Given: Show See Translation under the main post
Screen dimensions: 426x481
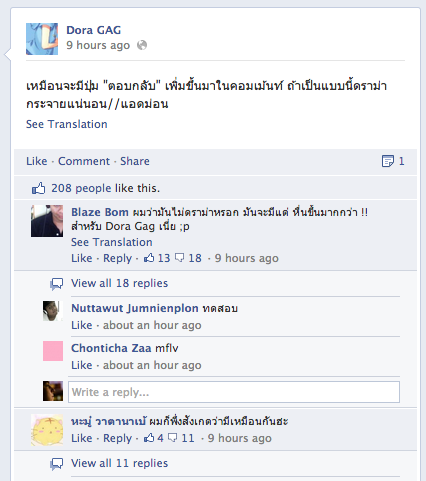Looking at the screenshot, I should point(67,124).
